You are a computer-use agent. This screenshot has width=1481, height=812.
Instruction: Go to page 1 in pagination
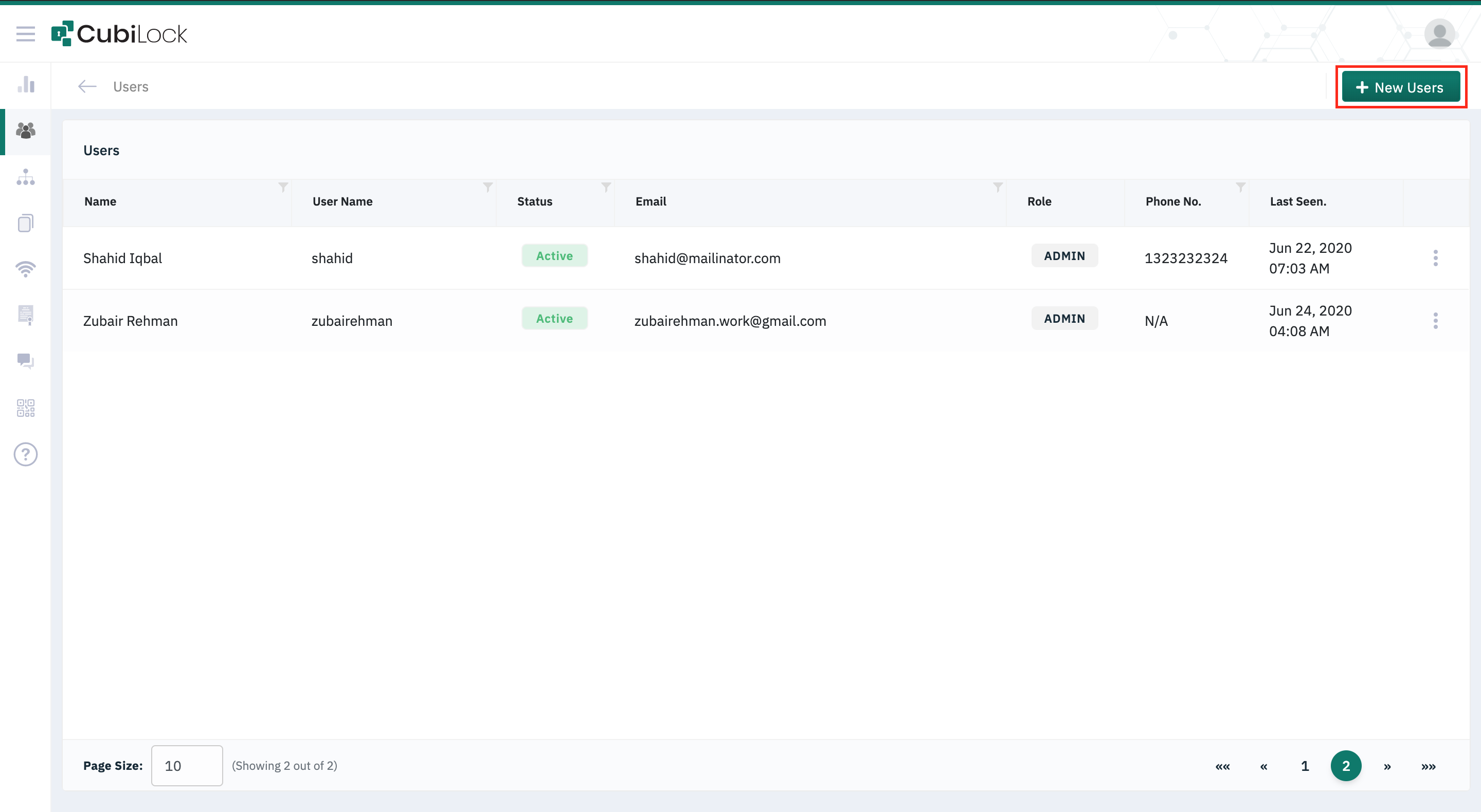click(1305, 765)
